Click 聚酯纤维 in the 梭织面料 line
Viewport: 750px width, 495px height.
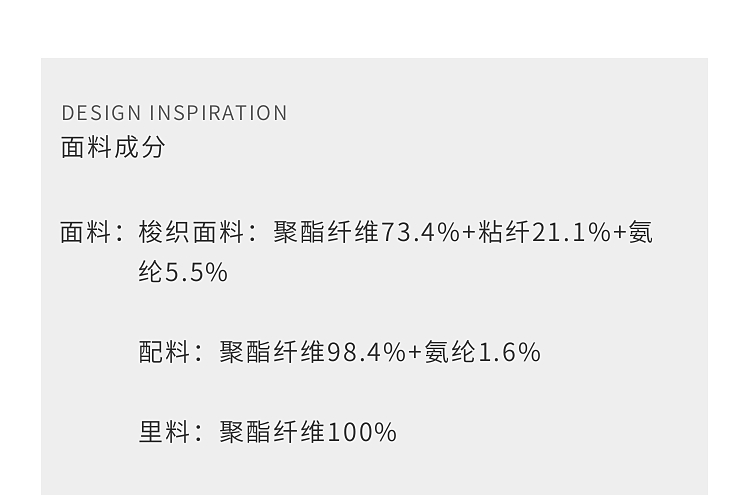pyautogui.click(x=326, y=233)
